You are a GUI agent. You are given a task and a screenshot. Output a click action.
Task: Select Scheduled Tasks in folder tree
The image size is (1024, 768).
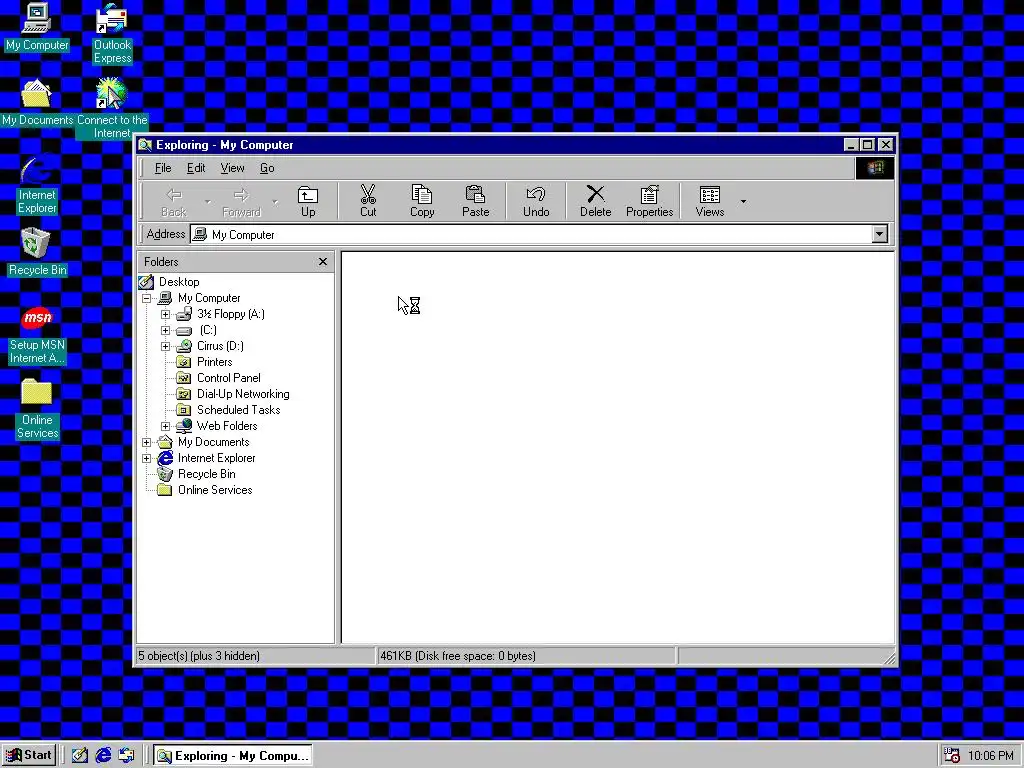pyautogui.click(x=238, y=410)
